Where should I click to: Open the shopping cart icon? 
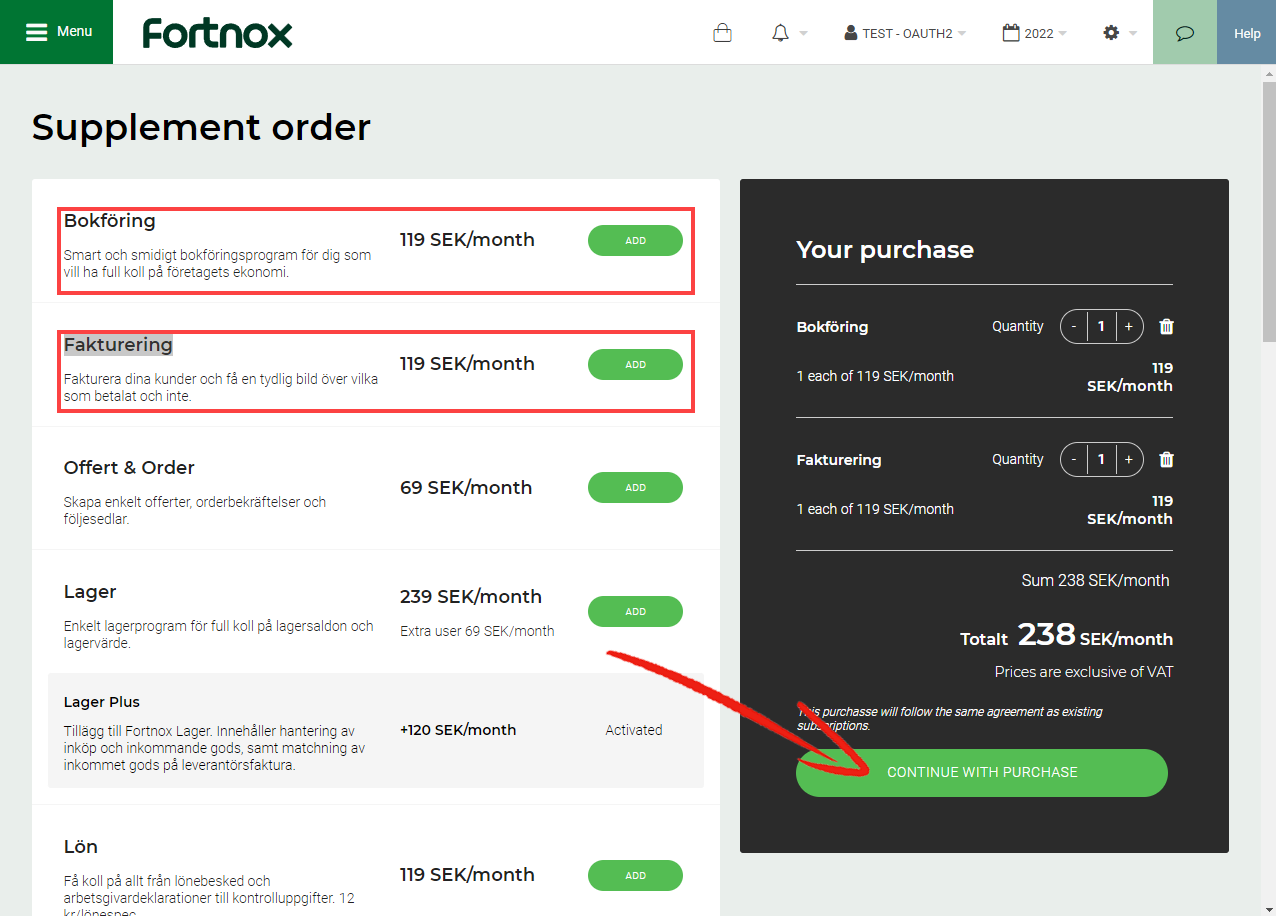(x=722, y=32)
